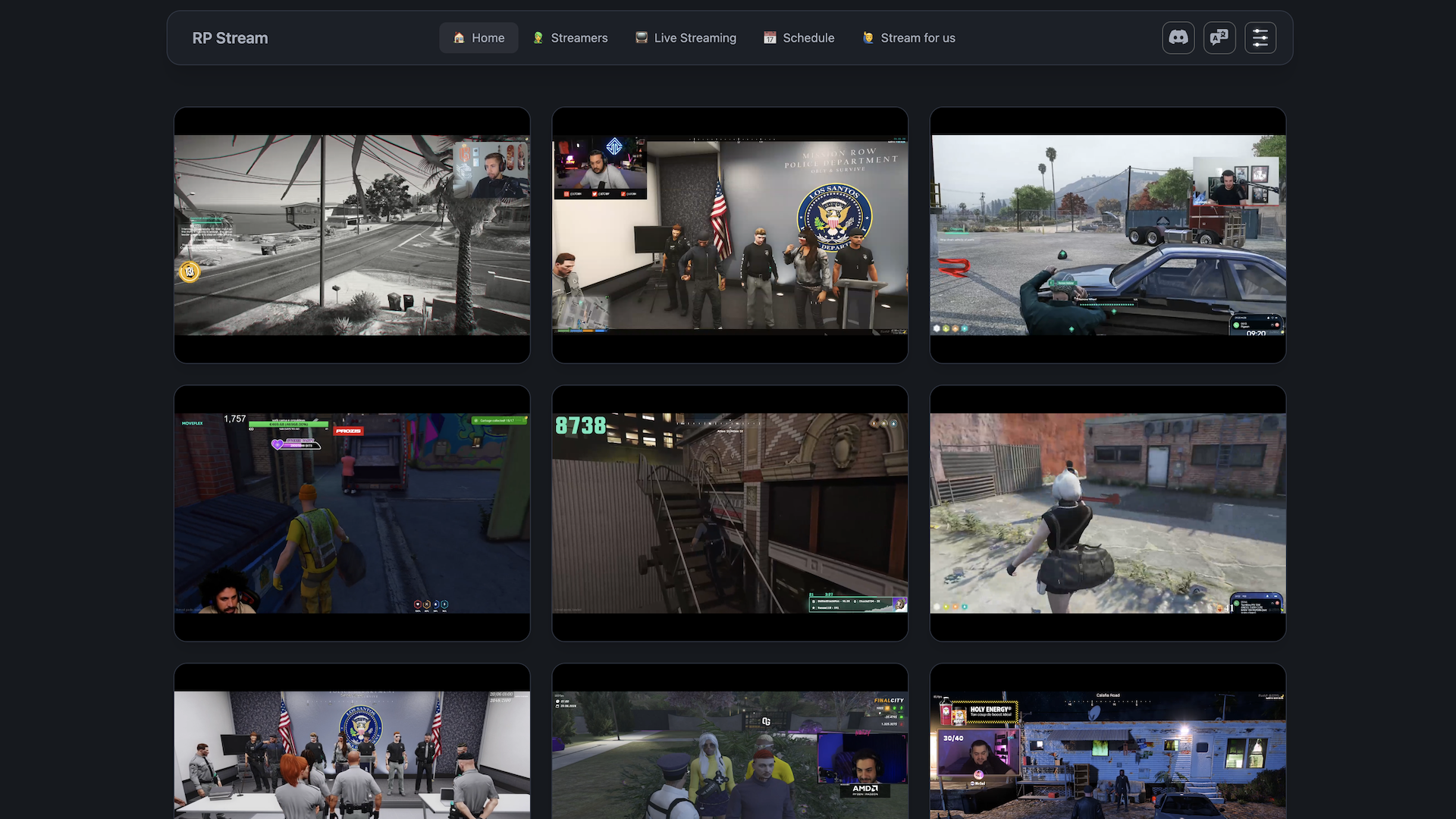Open the Schedule page
1456x819 pixels.
808,38
